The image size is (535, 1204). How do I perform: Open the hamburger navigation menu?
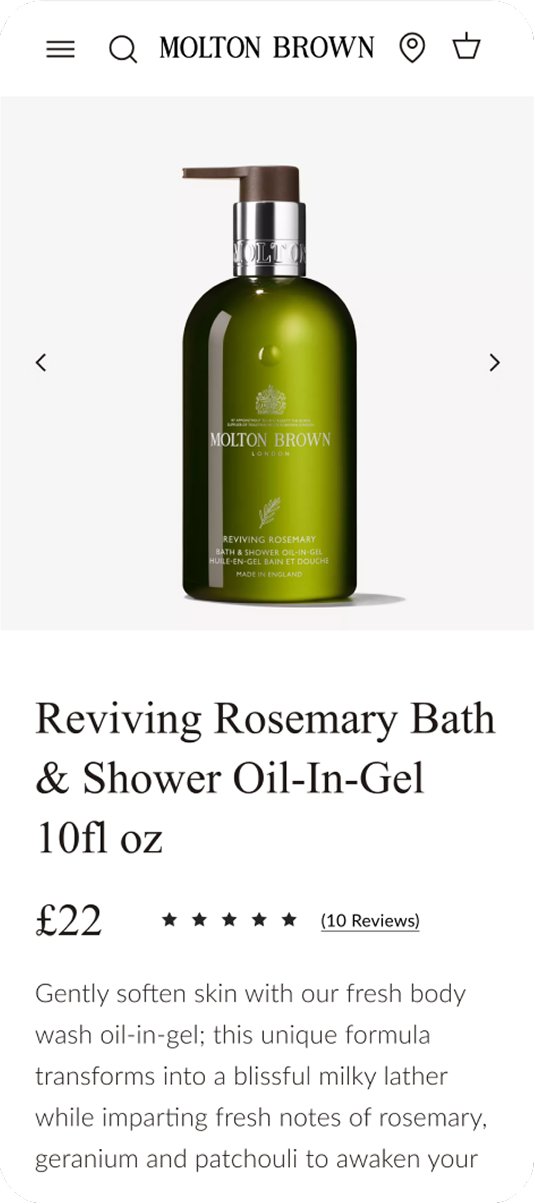pos(61,49)
